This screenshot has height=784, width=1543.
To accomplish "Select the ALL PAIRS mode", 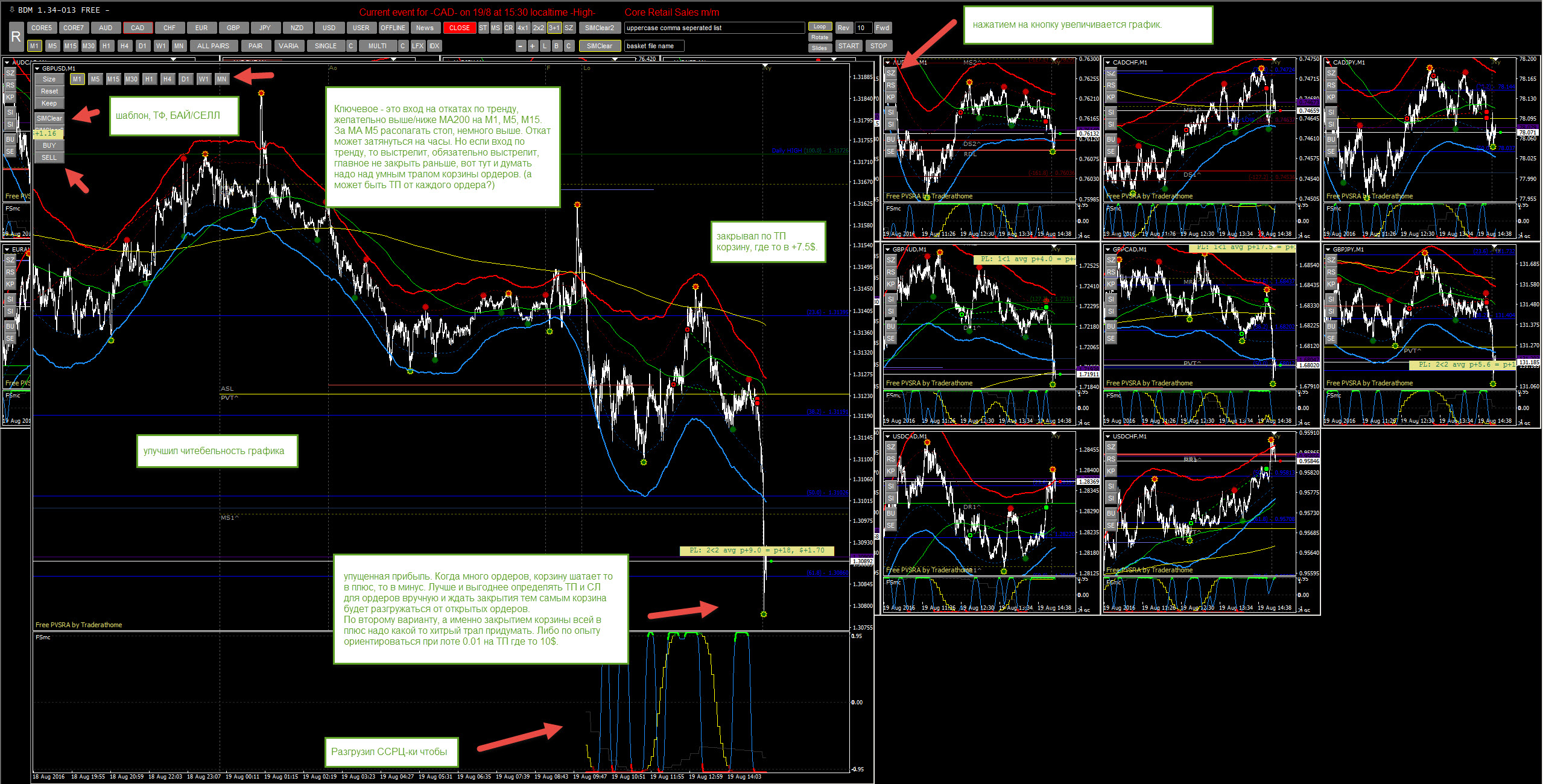I will [x=214, y=46].
